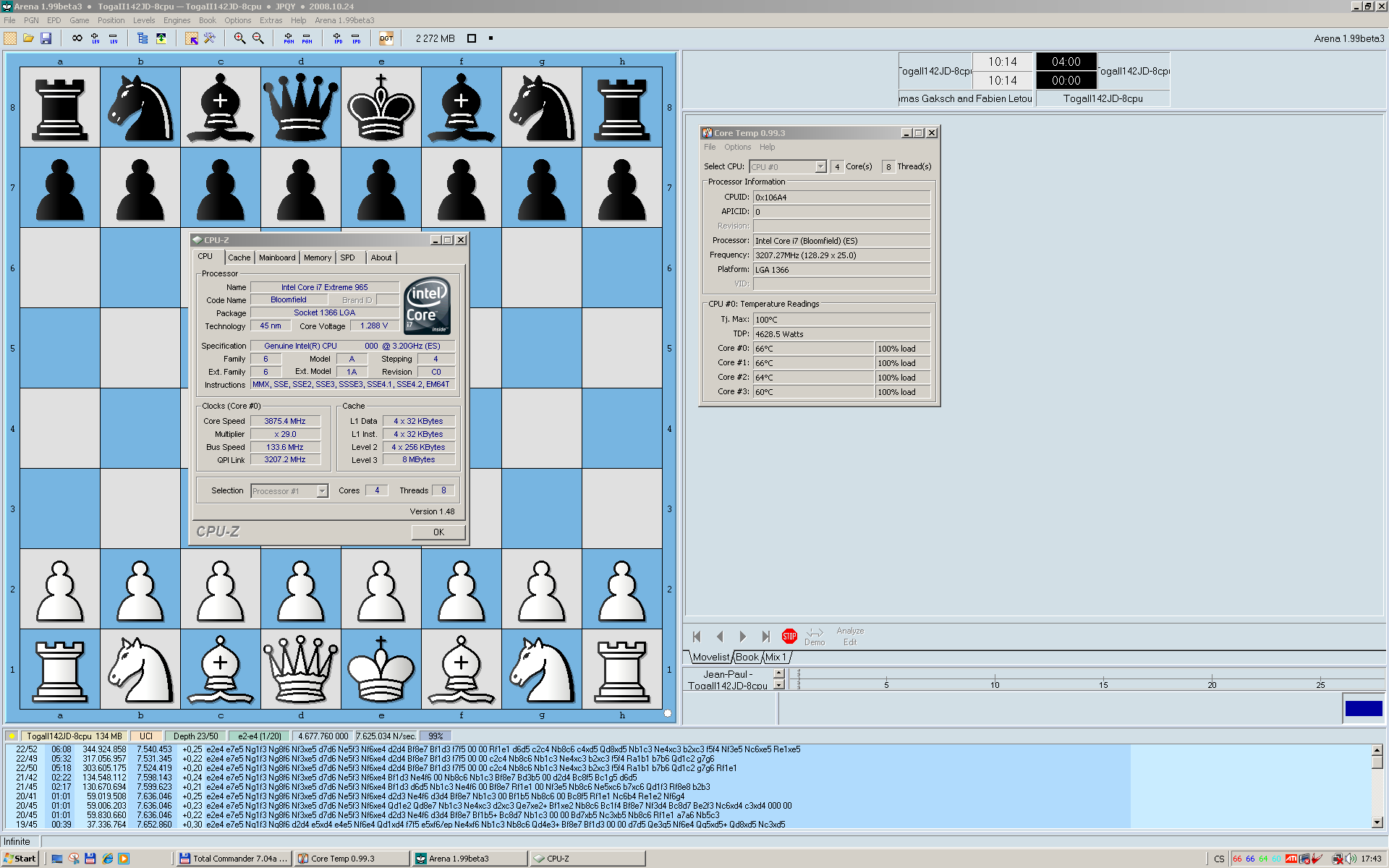
Task: Click the remove PGN (-PGN) icon
Action: click(307, 38)
